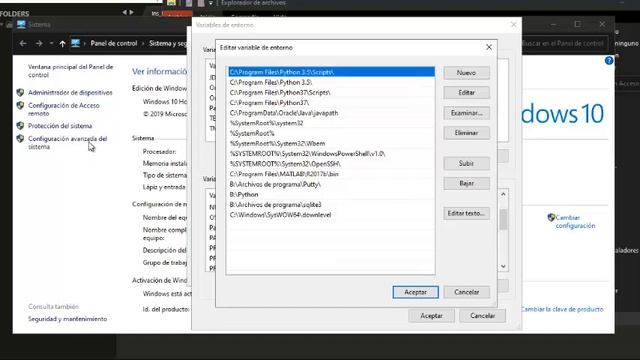Viewport: 640px width, 360px height.
Task: Confirm with Aceptar in the edit dialog
Action: [x=416, y=292]
